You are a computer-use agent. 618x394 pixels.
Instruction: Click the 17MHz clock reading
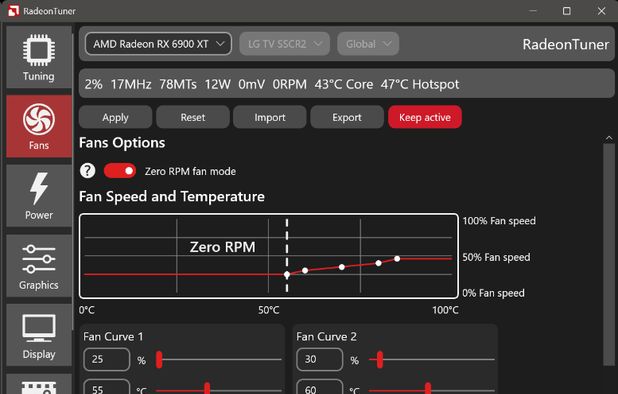click(131, 84)
